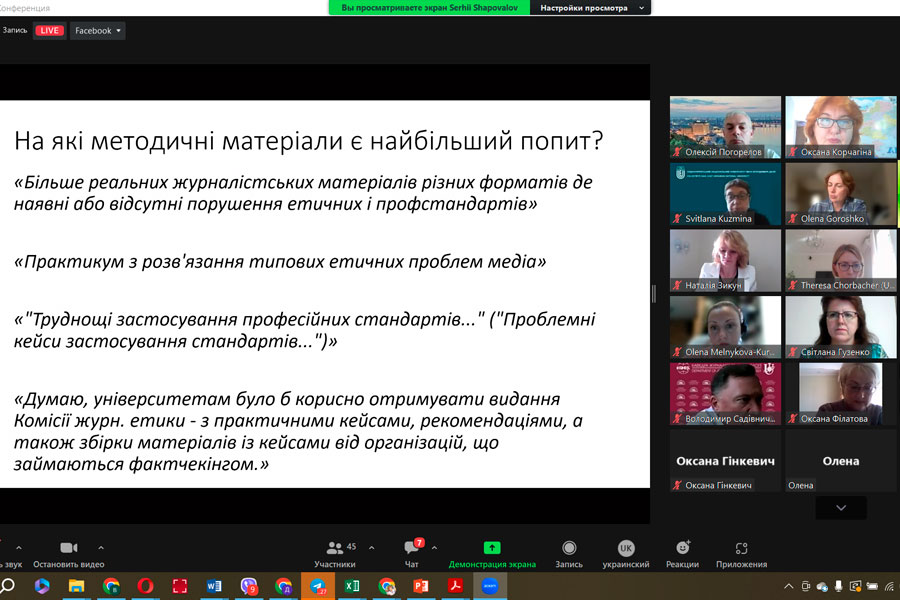
Task: Expand the Participants options chevron
Action: 372,548
